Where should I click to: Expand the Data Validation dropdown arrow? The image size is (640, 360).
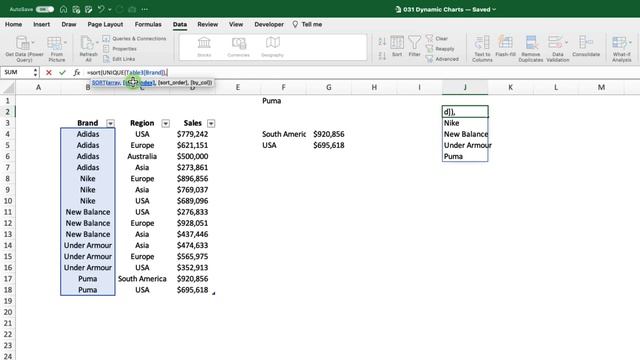tap(567, 42)
